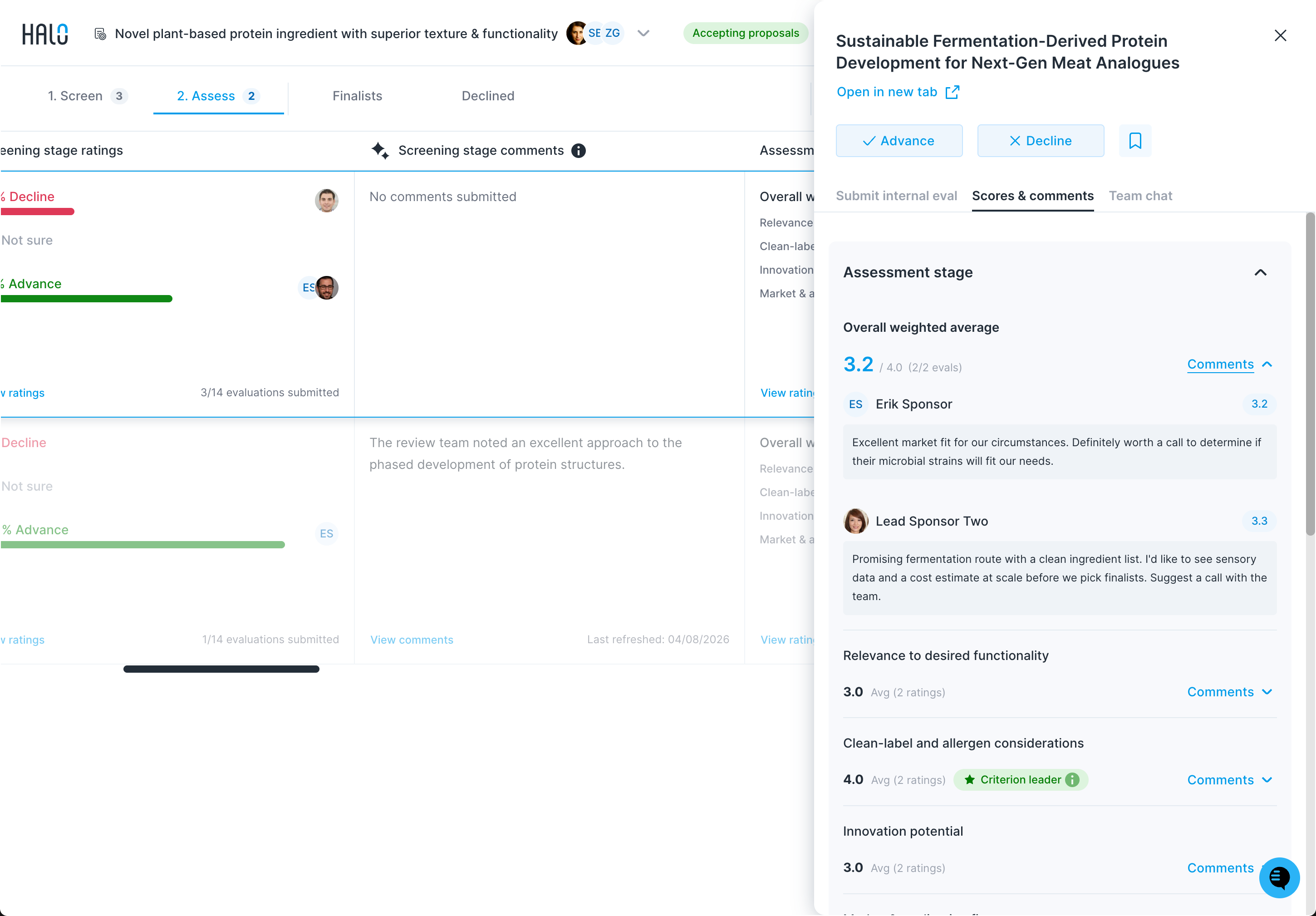Viewport: 1316px width, 916px height.
Task: Click the info icon beside Screening stage comments
Action: pyautogui.click(x=578, y=151)
